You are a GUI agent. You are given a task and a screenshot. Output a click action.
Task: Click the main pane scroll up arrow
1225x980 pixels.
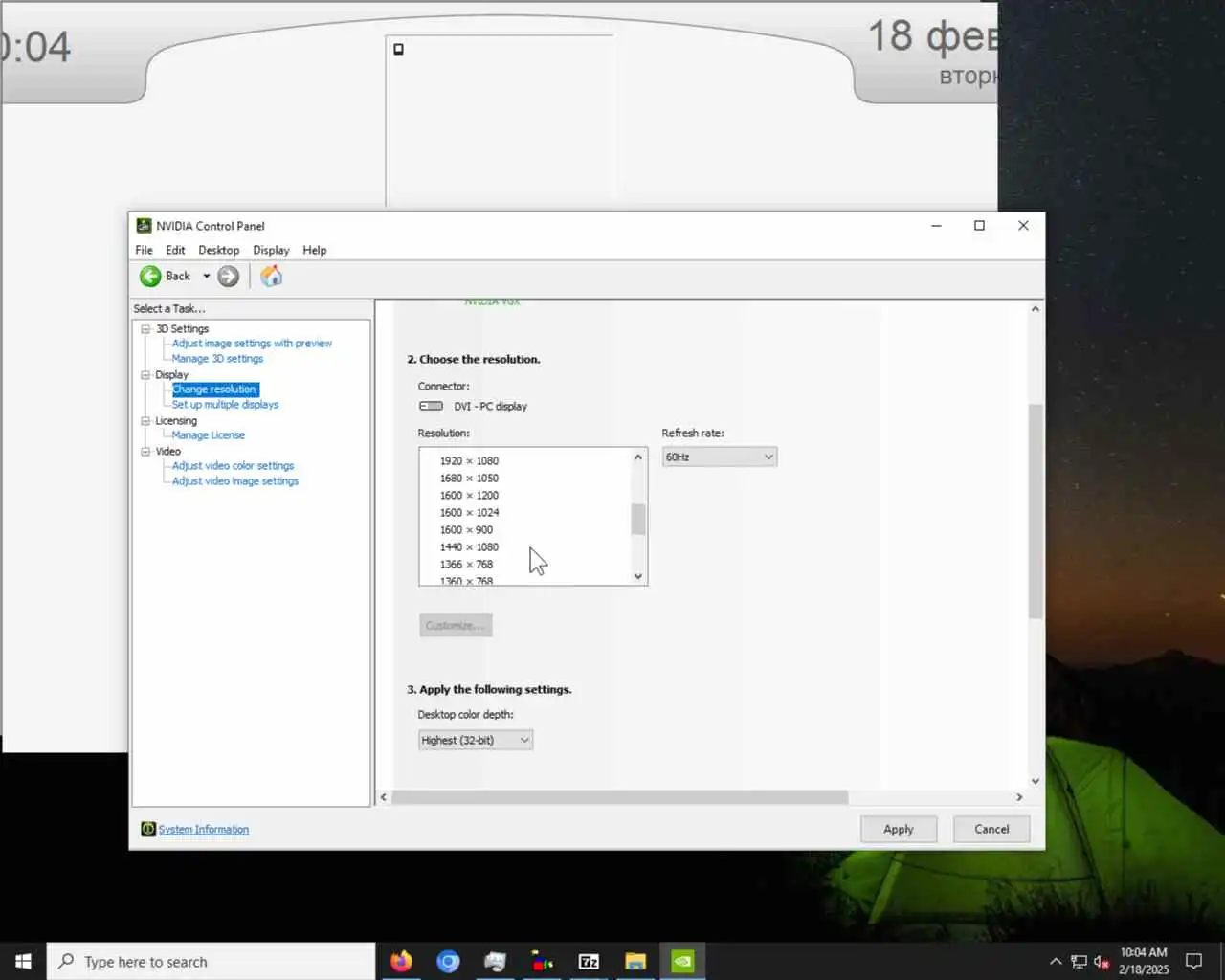1036,309
